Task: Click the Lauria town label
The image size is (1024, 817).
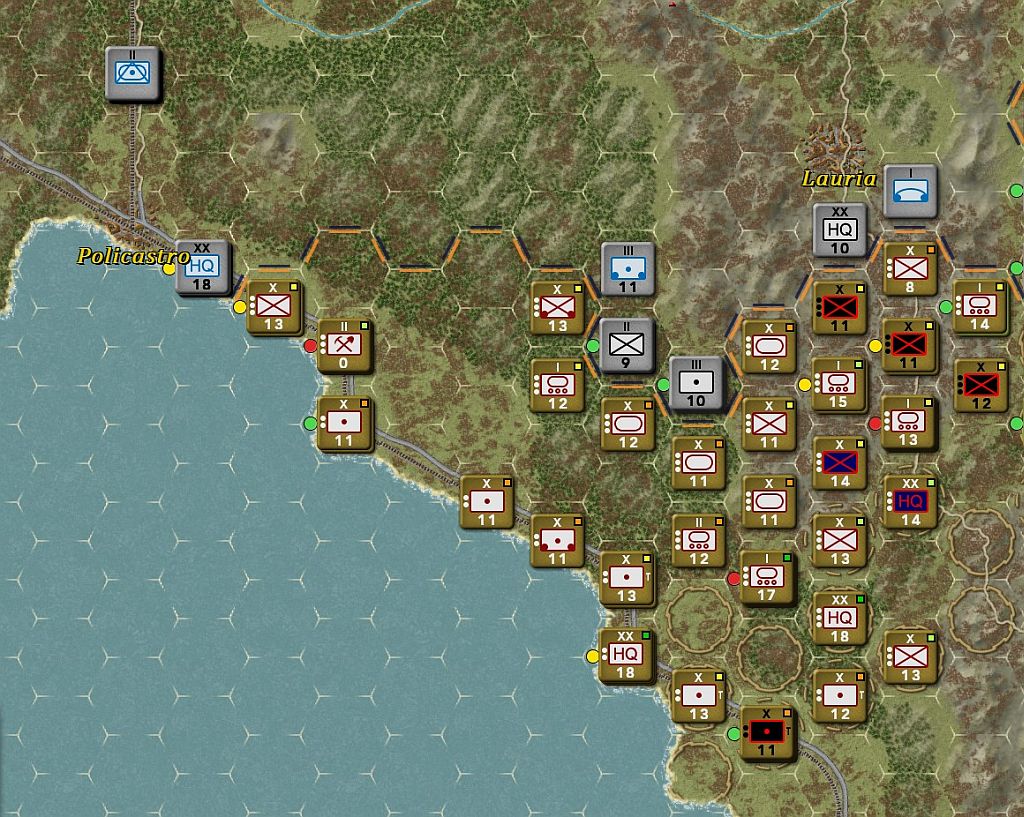Action: (x=839, y=178)
